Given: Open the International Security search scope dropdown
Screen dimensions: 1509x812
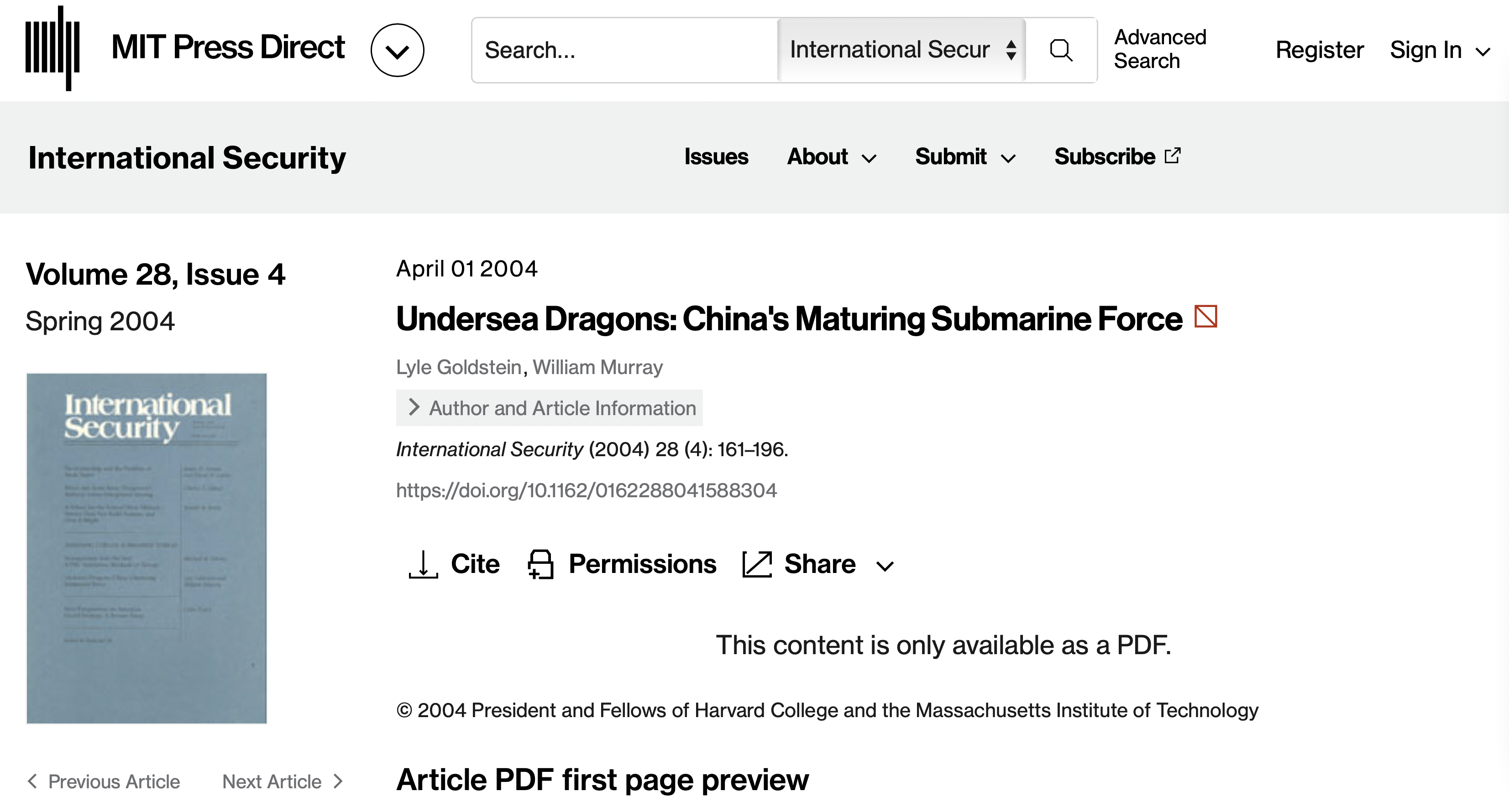Looking at the screenshot, I should [x=901, y=50].
